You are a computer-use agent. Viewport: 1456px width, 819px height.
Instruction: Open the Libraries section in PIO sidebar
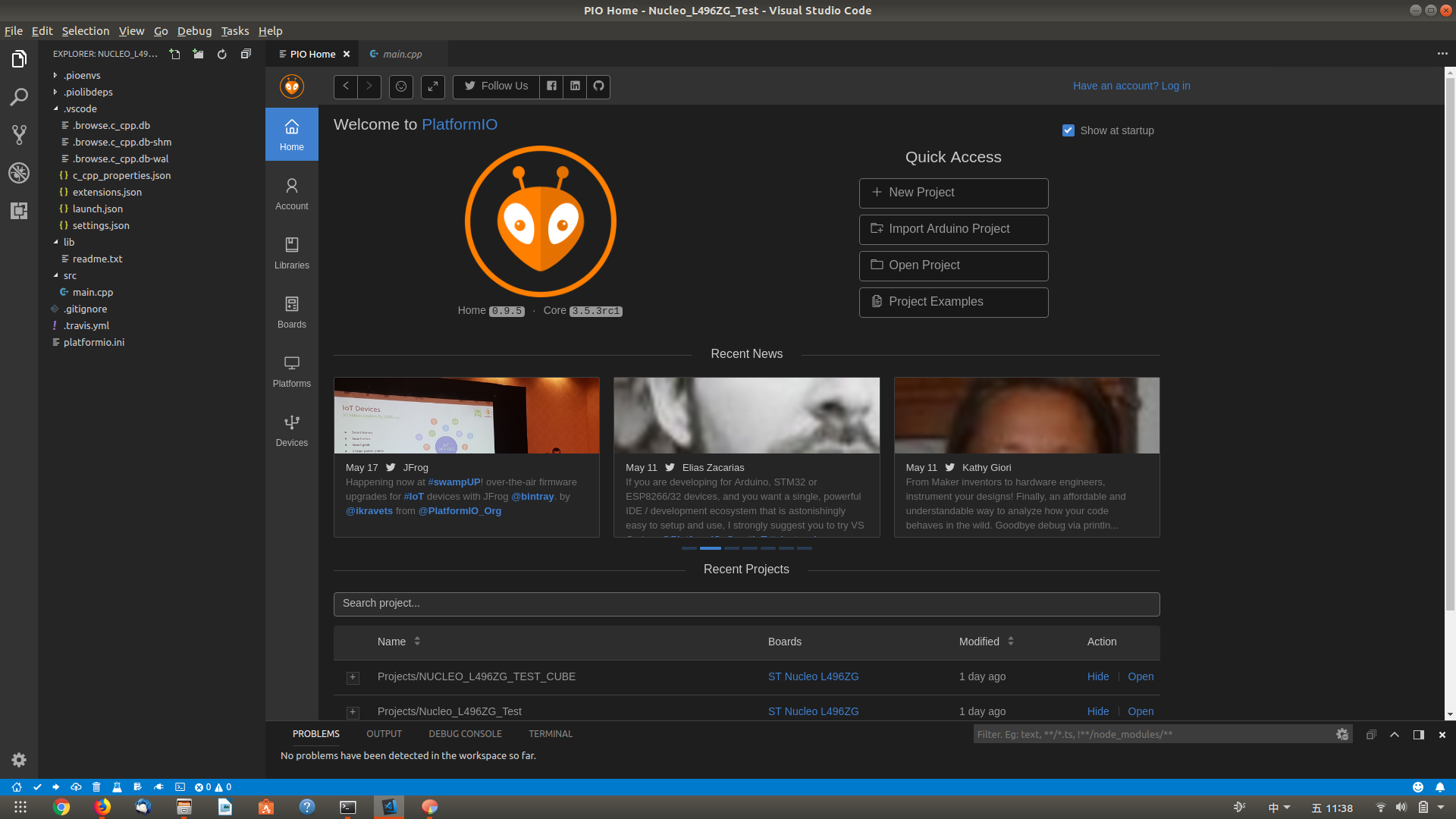pos(291,253)
